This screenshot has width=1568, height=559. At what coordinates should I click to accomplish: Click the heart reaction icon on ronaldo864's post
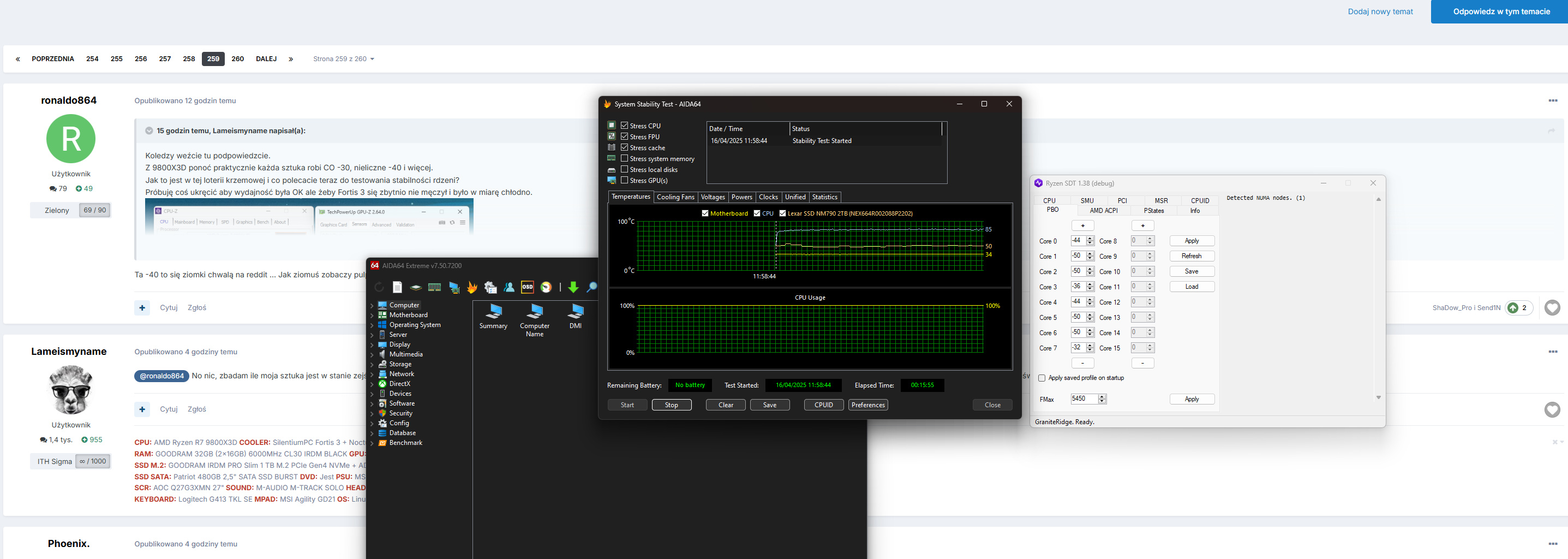click(x=1552, y=308)
